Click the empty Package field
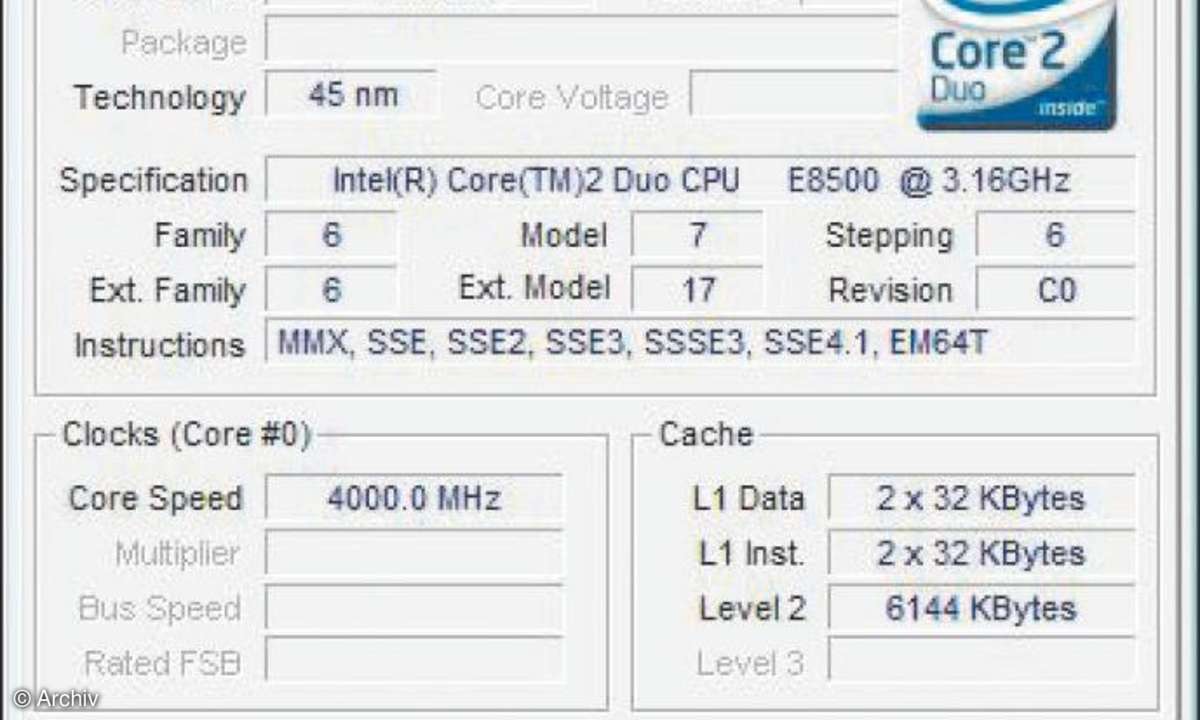Viewport: 1200px width, 720px height. (581, 41)
